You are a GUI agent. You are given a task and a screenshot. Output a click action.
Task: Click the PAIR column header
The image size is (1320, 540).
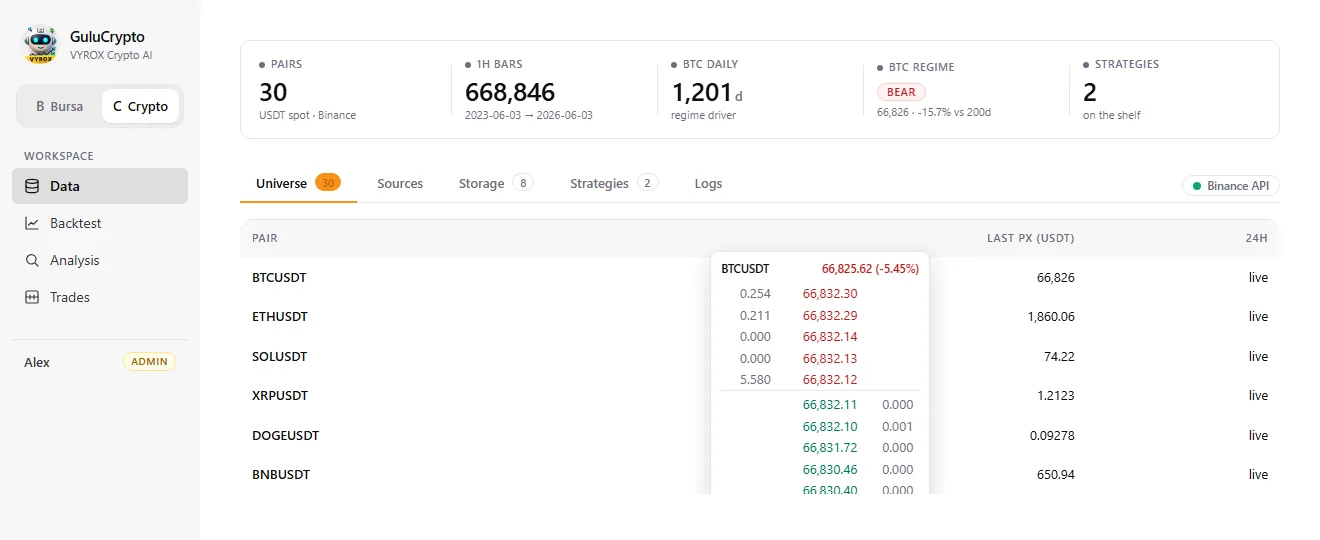click(265, 238)
